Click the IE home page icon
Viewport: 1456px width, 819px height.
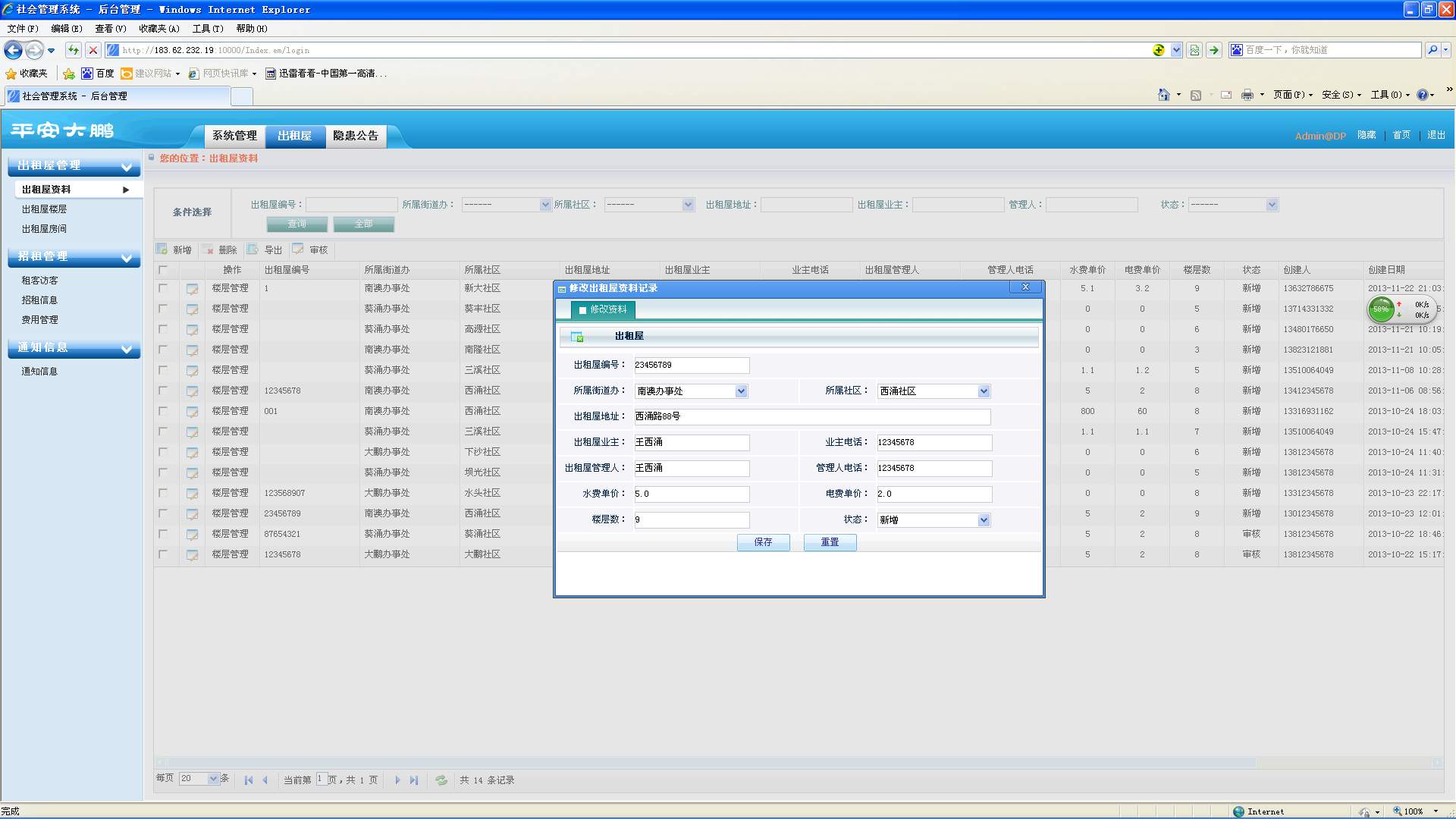pos(1164,95)
